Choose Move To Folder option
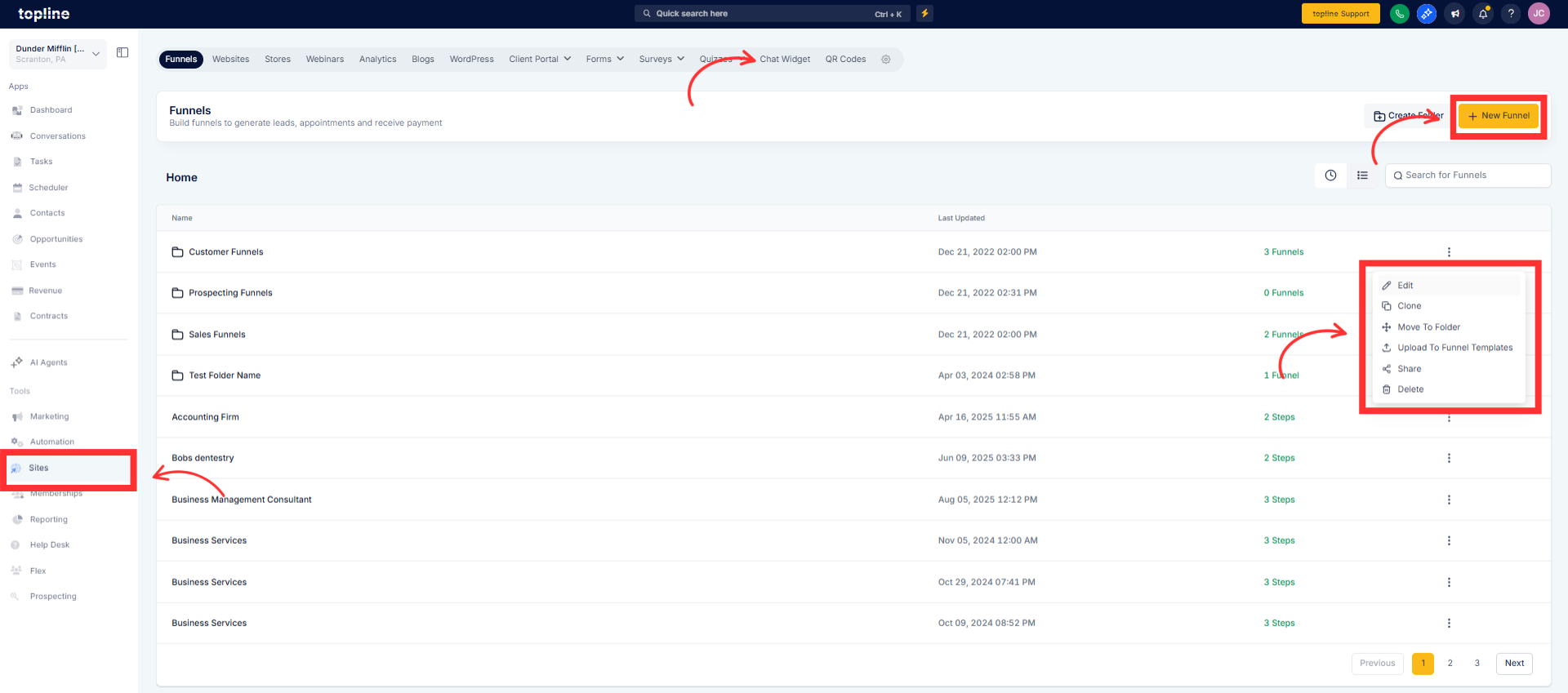This screenshot has height=693, width=1568. coord(1449,327)
